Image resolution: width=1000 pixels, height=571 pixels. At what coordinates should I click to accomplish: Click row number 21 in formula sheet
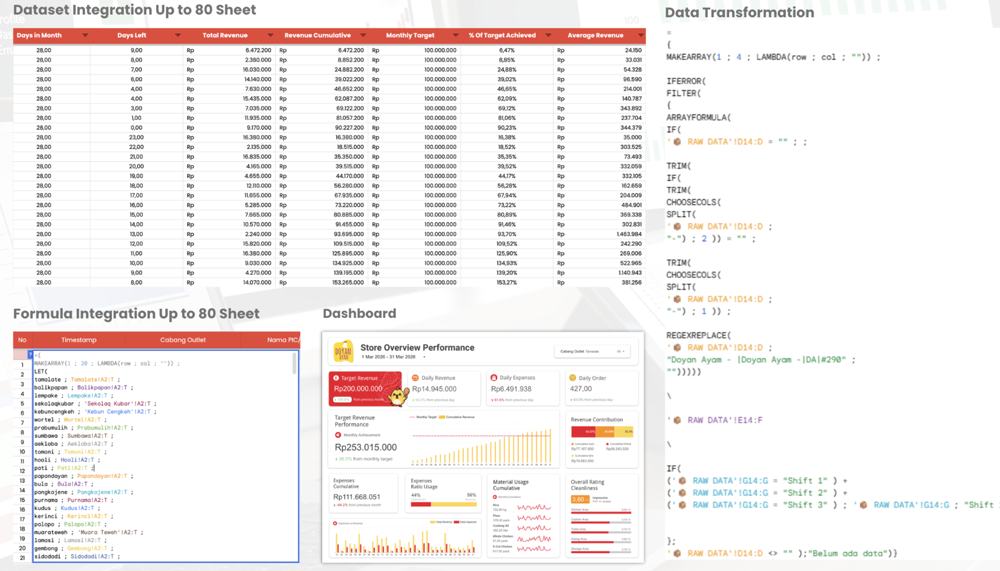pos(22,558)
